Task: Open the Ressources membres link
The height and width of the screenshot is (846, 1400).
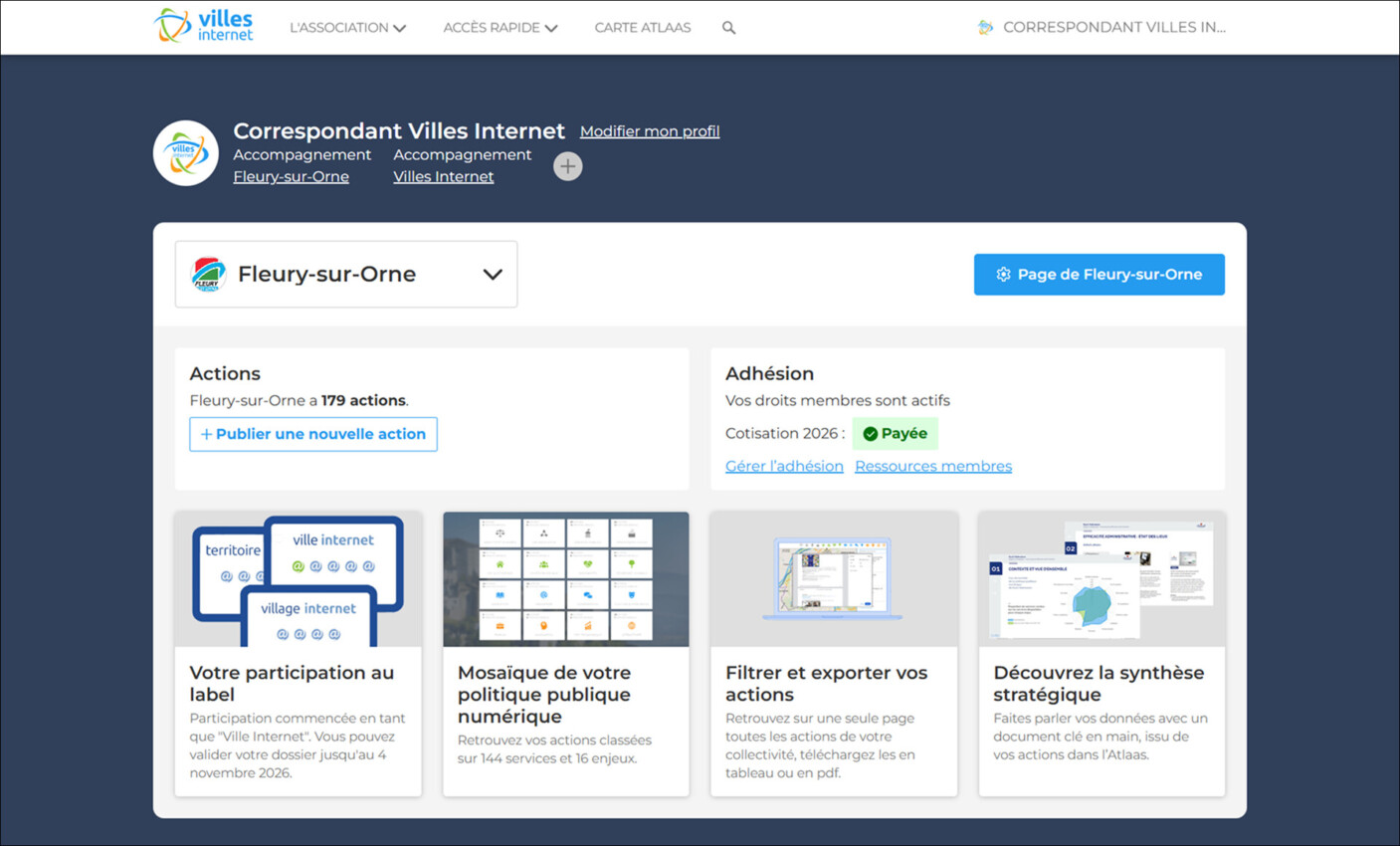Action: point(933,466)
